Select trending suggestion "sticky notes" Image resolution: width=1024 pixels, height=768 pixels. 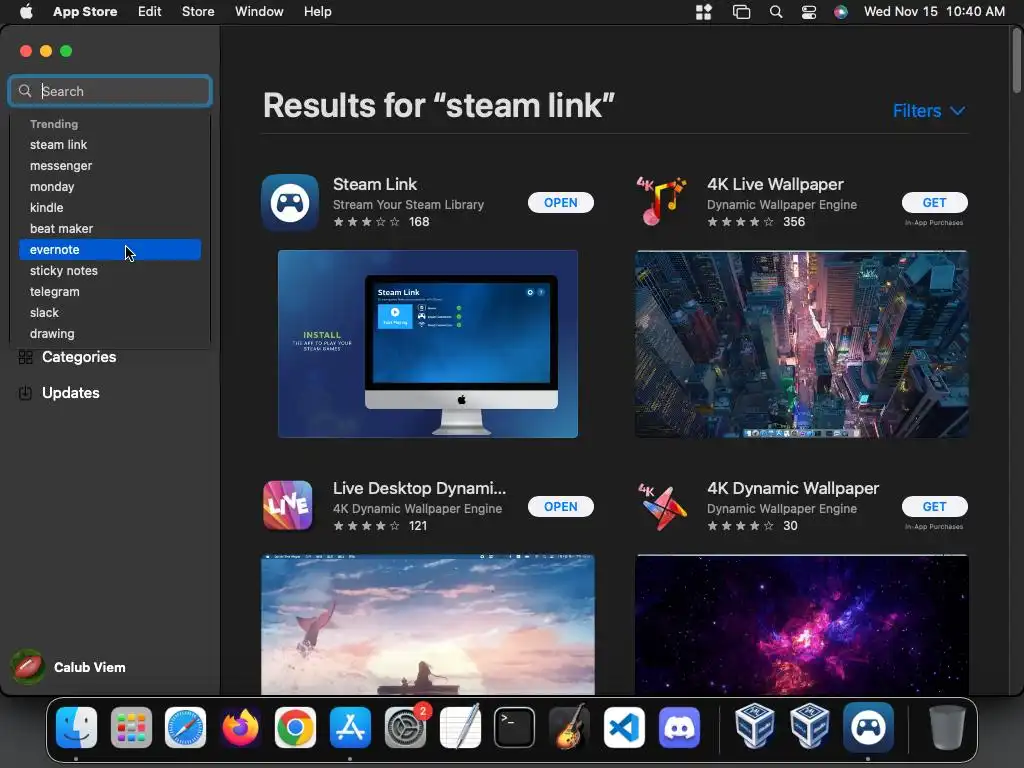[110, 270]
